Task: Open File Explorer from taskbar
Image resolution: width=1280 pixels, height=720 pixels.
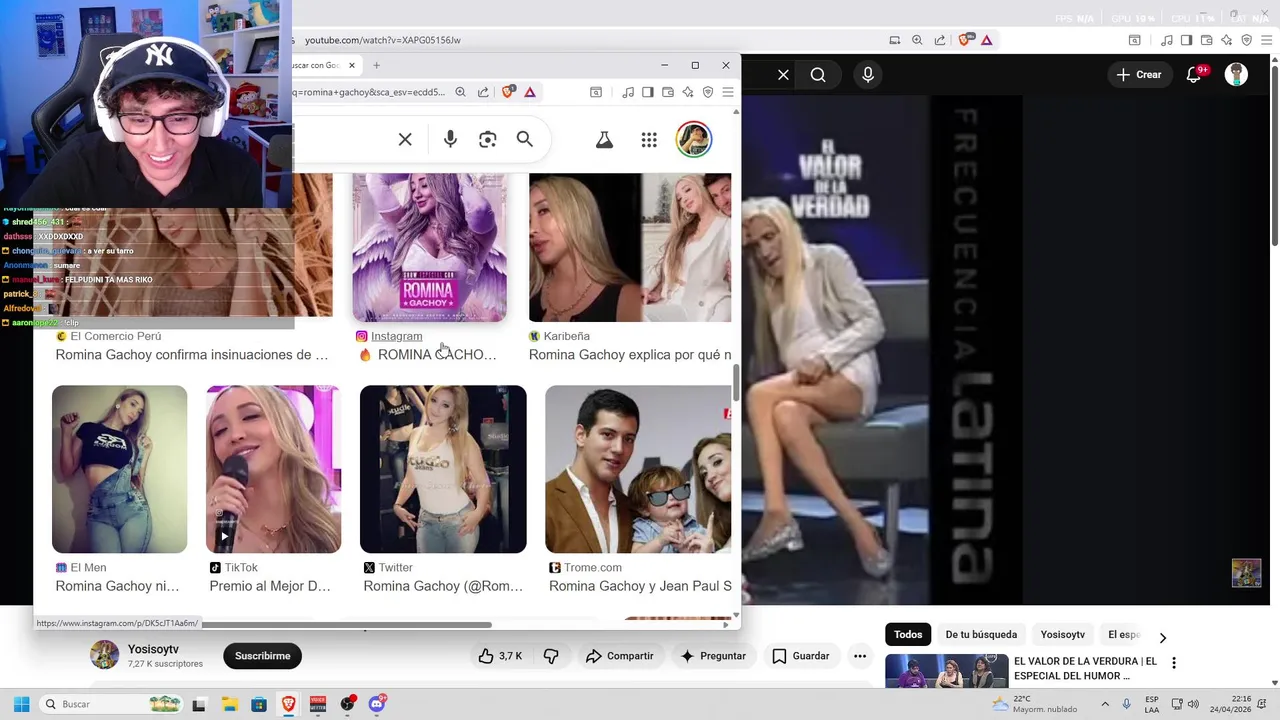Action: (229, 704)
